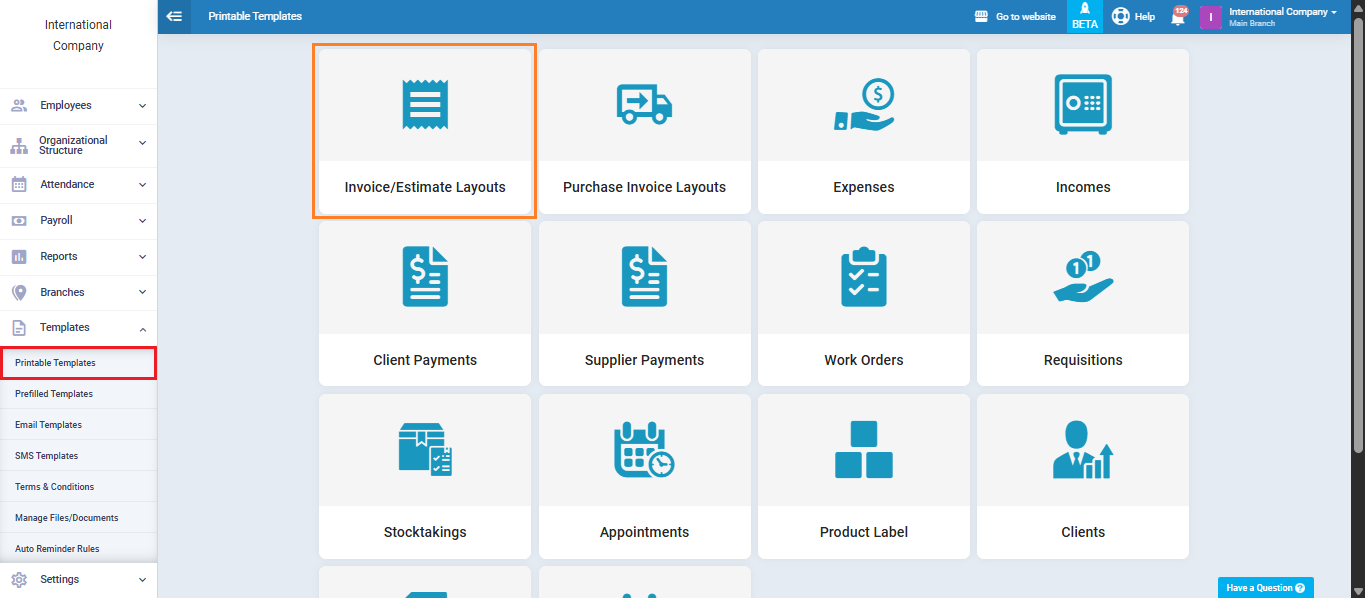Click the page vertical scrollbar
The height and width of the screenshot is (598, 1365).
(x=1358, y=250)
